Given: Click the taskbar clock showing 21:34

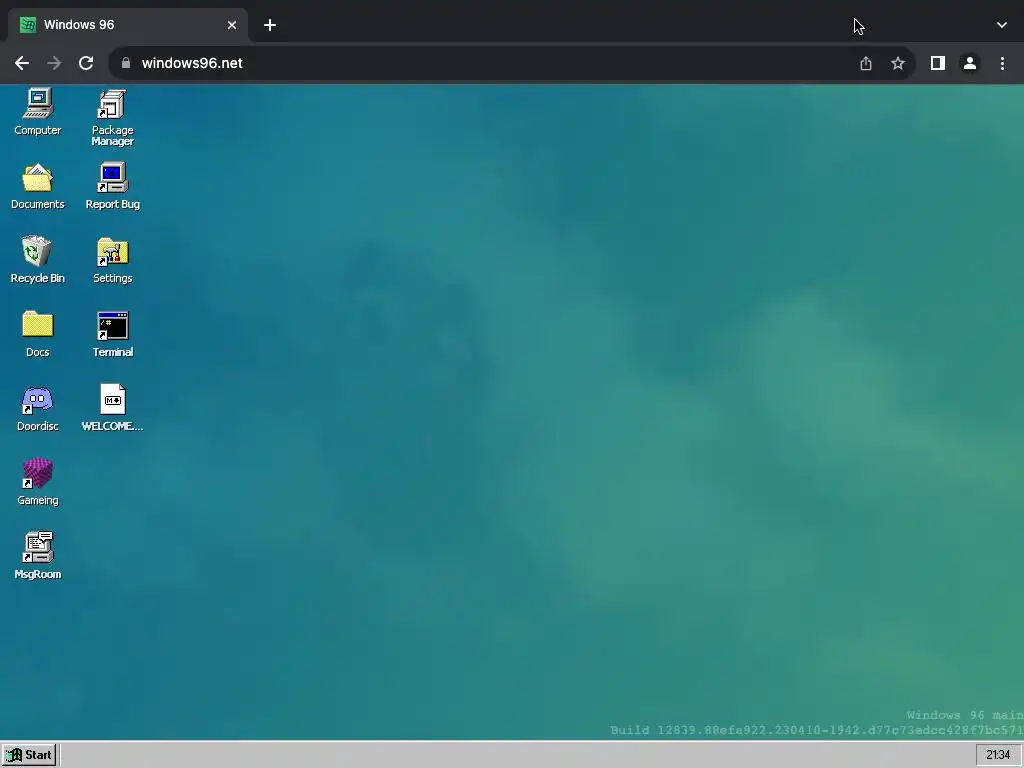Looking at the screenshot, I should point(998,755).
